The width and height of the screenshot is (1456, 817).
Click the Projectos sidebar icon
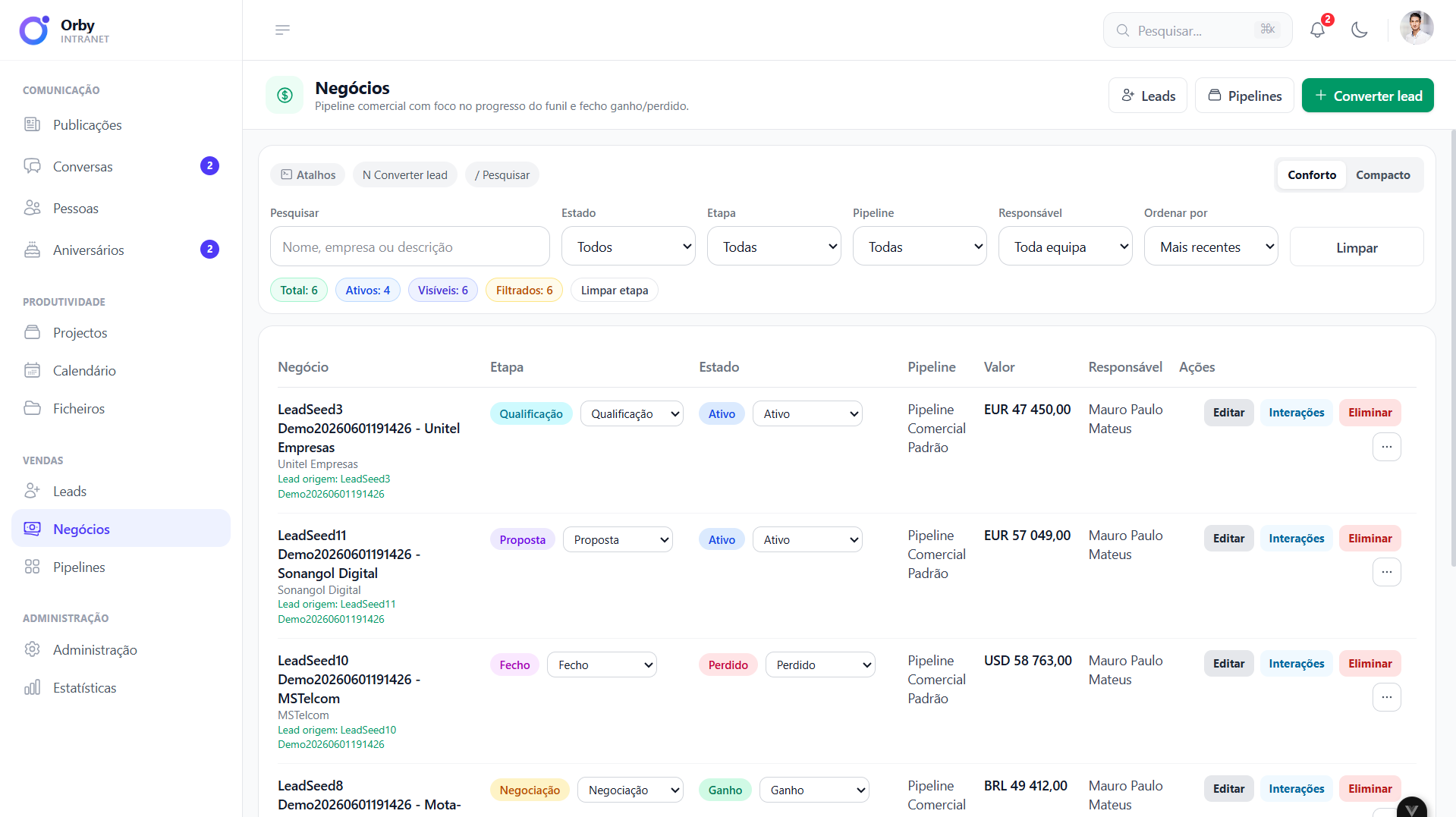[32, 332]
